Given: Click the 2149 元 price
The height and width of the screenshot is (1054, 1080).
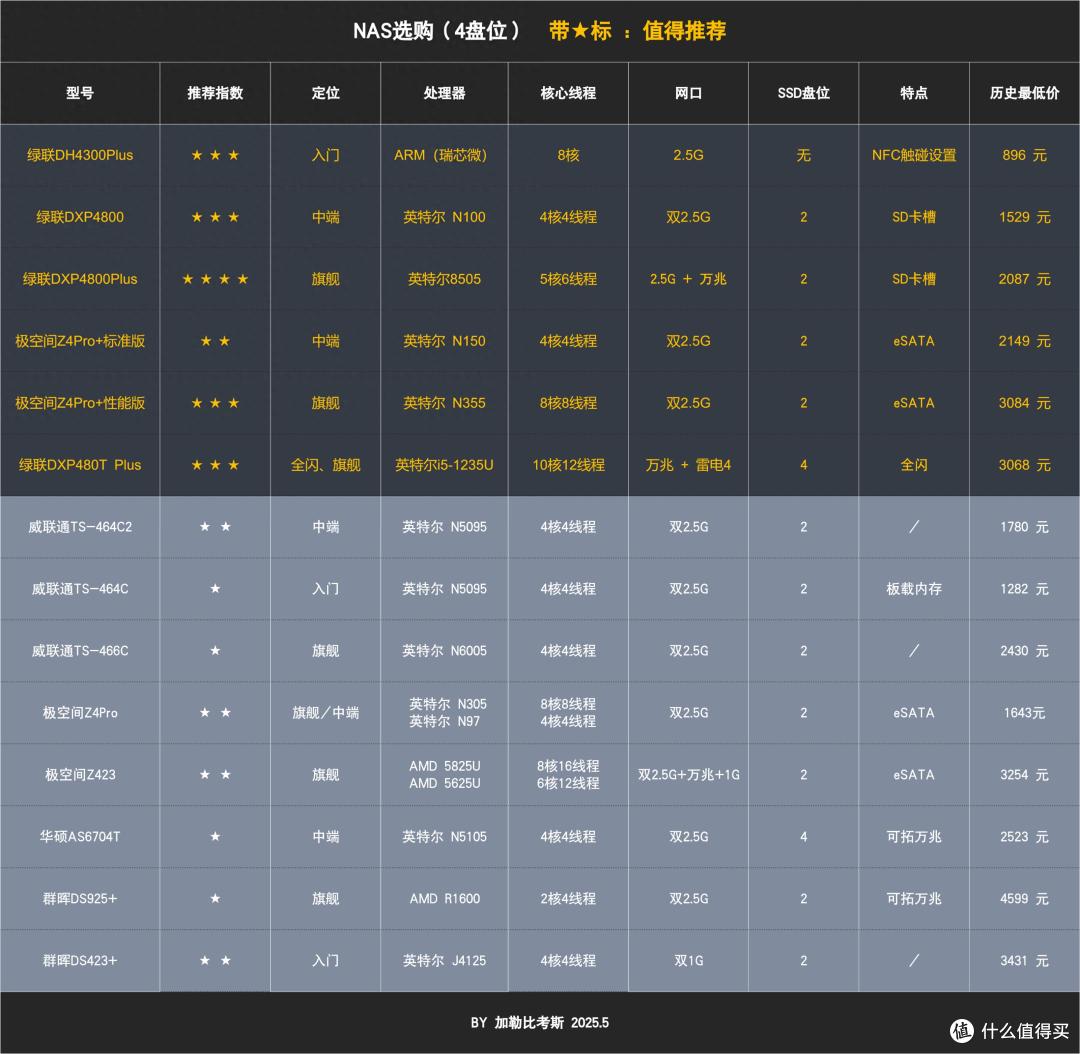Looking at the screenshot, I should pyautogui.click(x=1024, y=341).
